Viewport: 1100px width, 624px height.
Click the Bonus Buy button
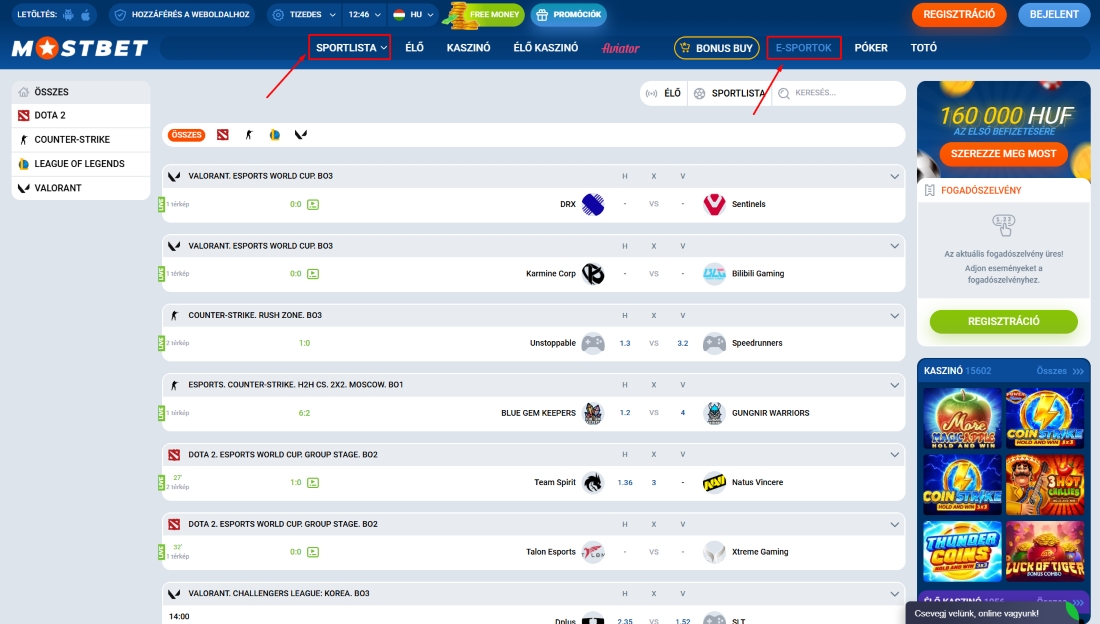click(717, 48)
